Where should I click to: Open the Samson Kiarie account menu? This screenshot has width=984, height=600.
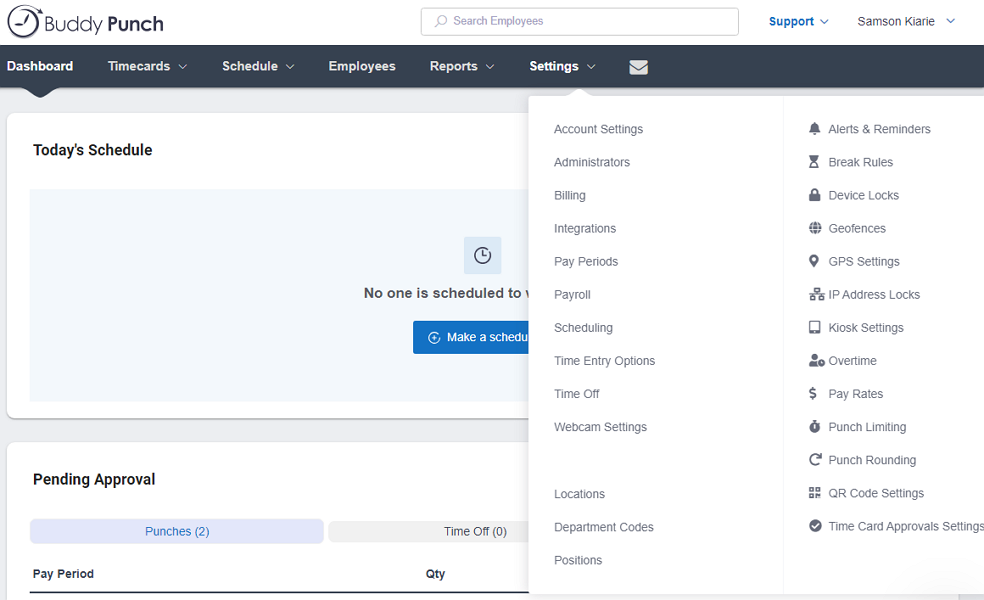click(906, 22)
